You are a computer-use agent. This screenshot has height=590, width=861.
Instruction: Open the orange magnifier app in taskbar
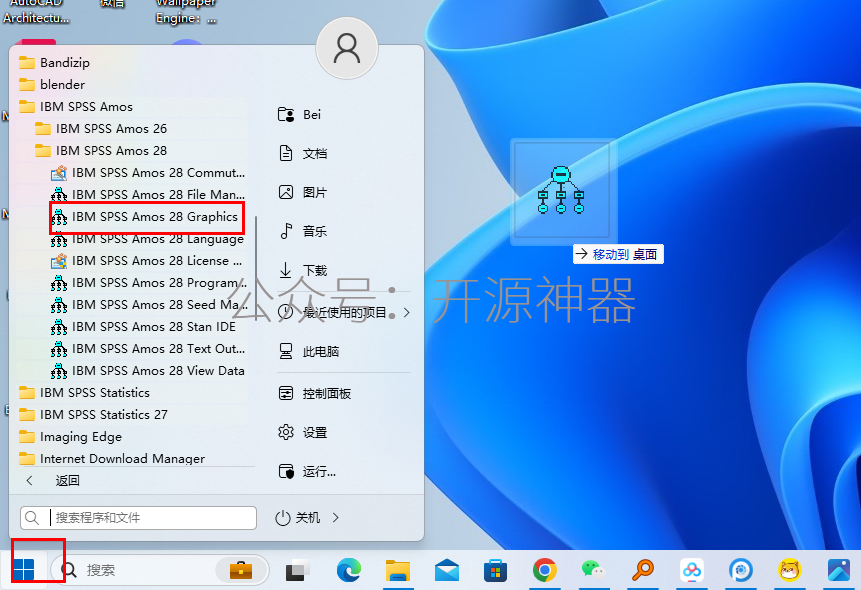coord(642,570)
